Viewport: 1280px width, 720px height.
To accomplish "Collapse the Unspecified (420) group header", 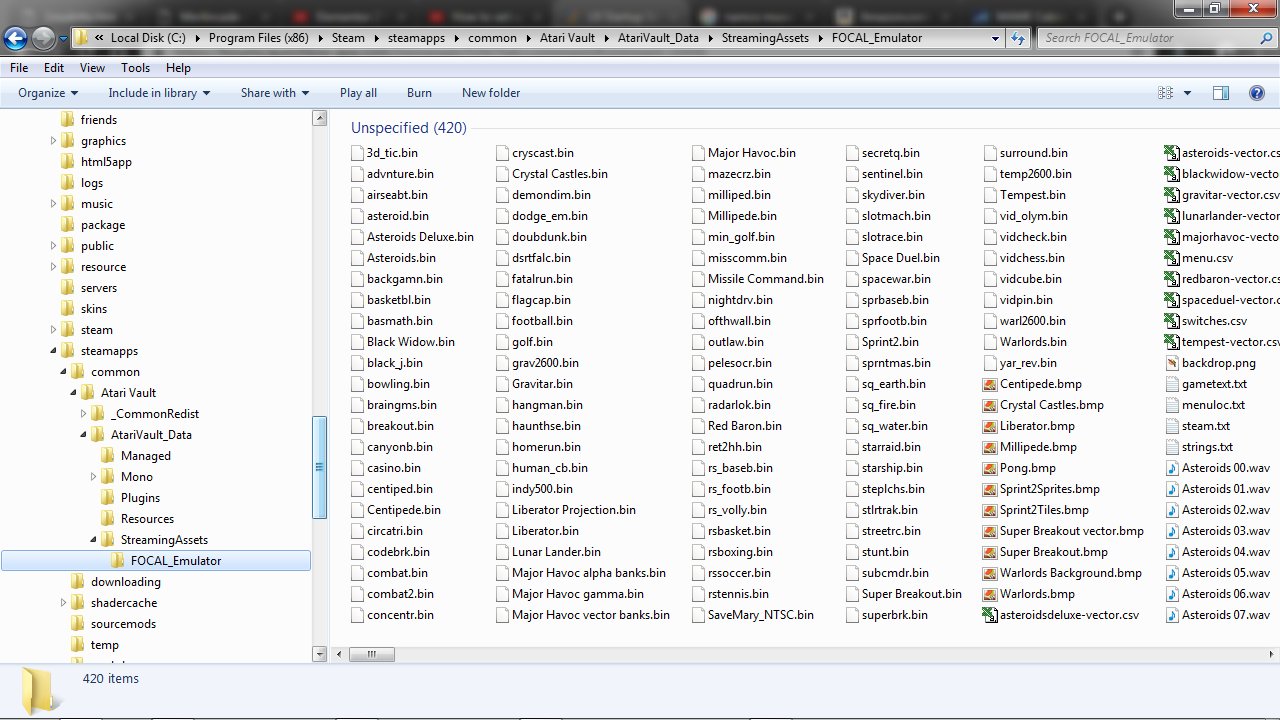I will pyautogui.click(x=408, y=128).
